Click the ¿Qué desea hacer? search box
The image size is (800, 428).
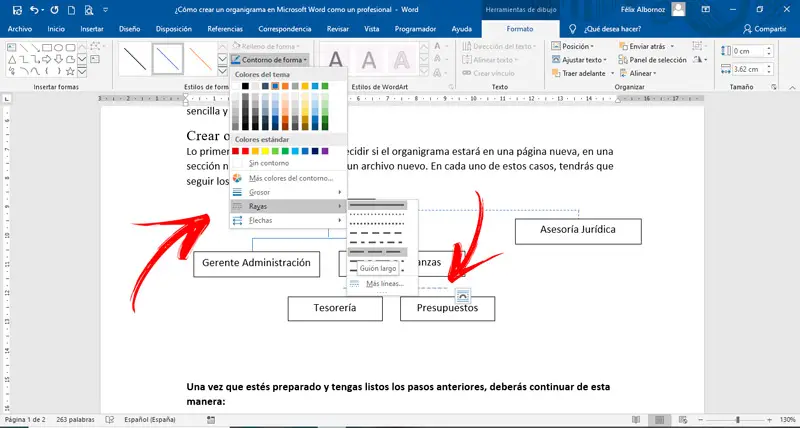(612, 29)
